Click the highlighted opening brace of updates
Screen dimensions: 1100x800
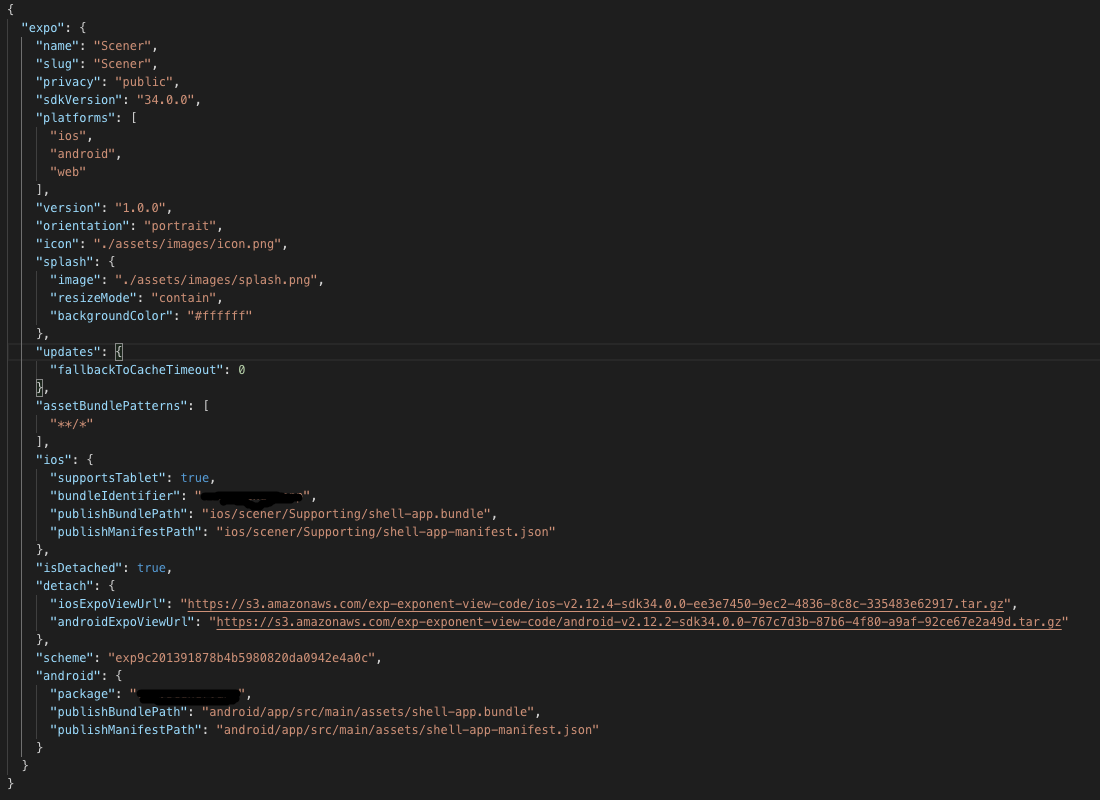[x=117, y=351]
